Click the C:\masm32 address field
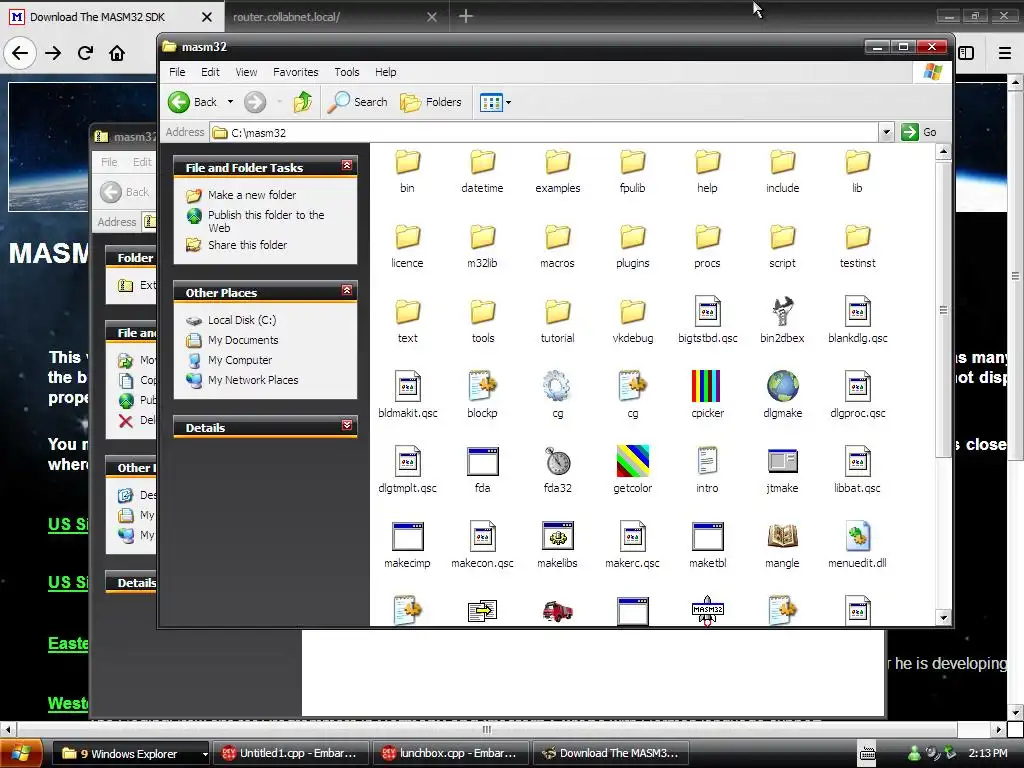Image resolution: width=1024 pixels, height=768 pixels. point(545,133)
